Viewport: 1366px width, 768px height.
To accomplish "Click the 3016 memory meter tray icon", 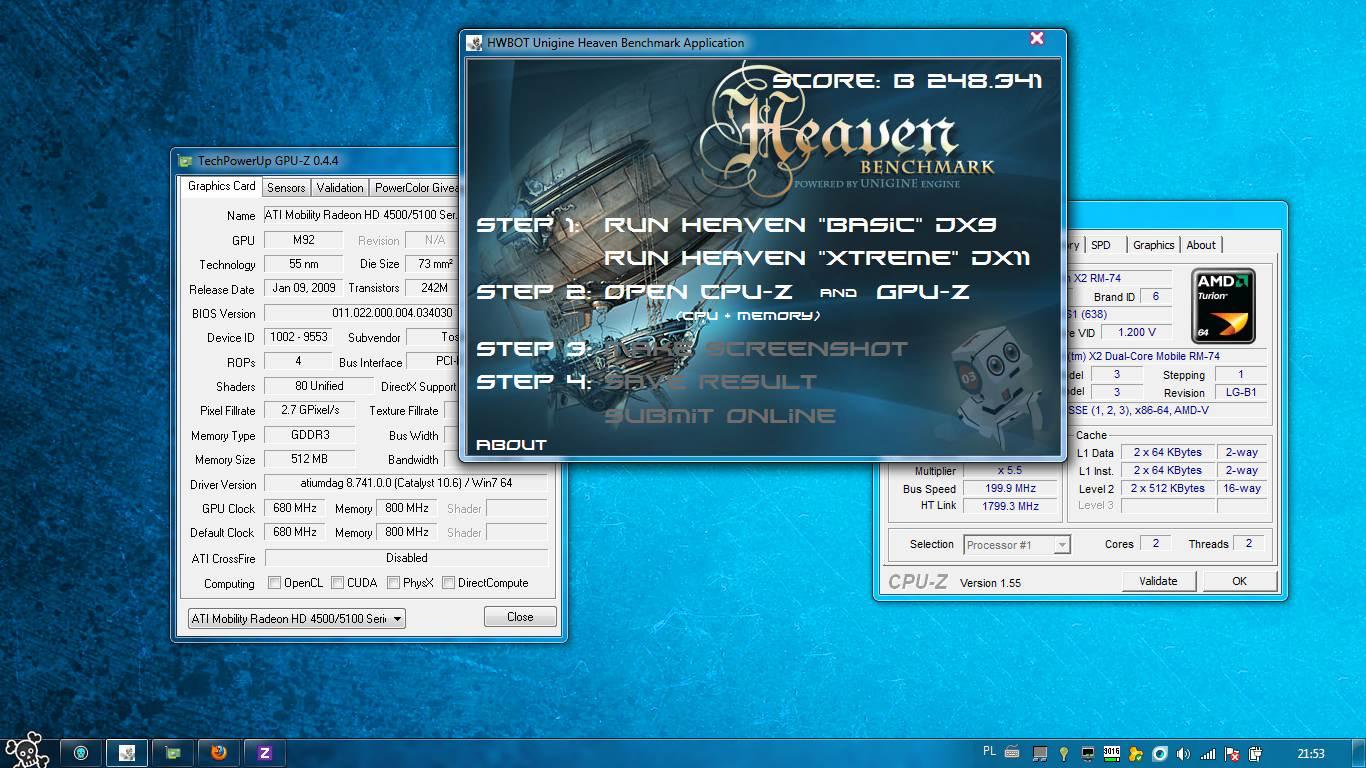I will [1112, 754].
